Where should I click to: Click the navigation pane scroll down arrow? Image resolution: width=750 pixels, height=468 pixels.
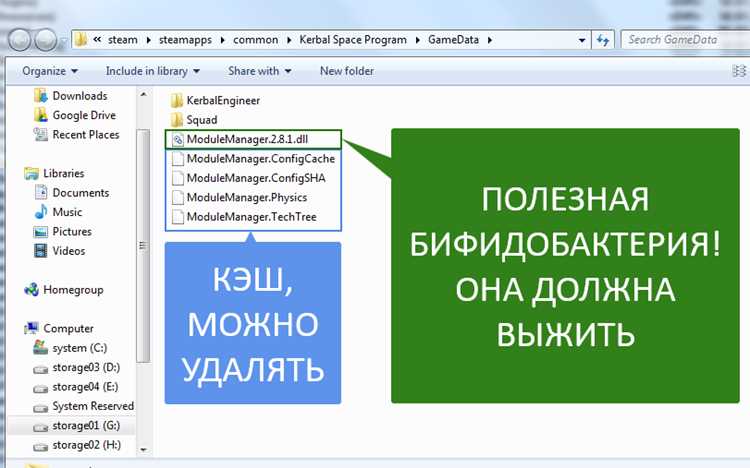point(143,450)
